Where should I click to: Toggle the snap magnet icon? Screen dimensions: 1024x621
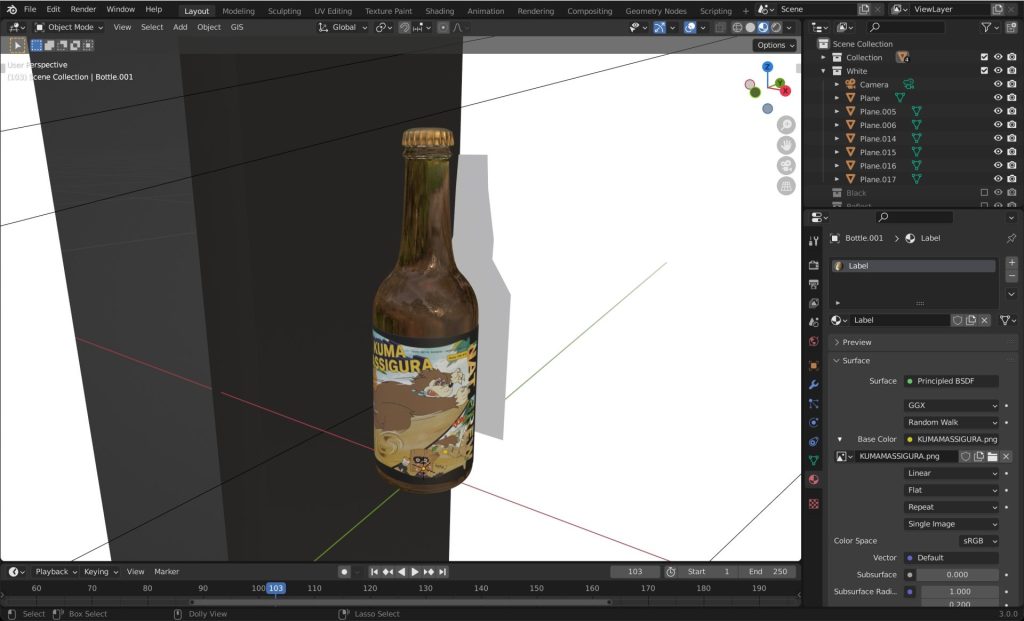coord(405,27)
